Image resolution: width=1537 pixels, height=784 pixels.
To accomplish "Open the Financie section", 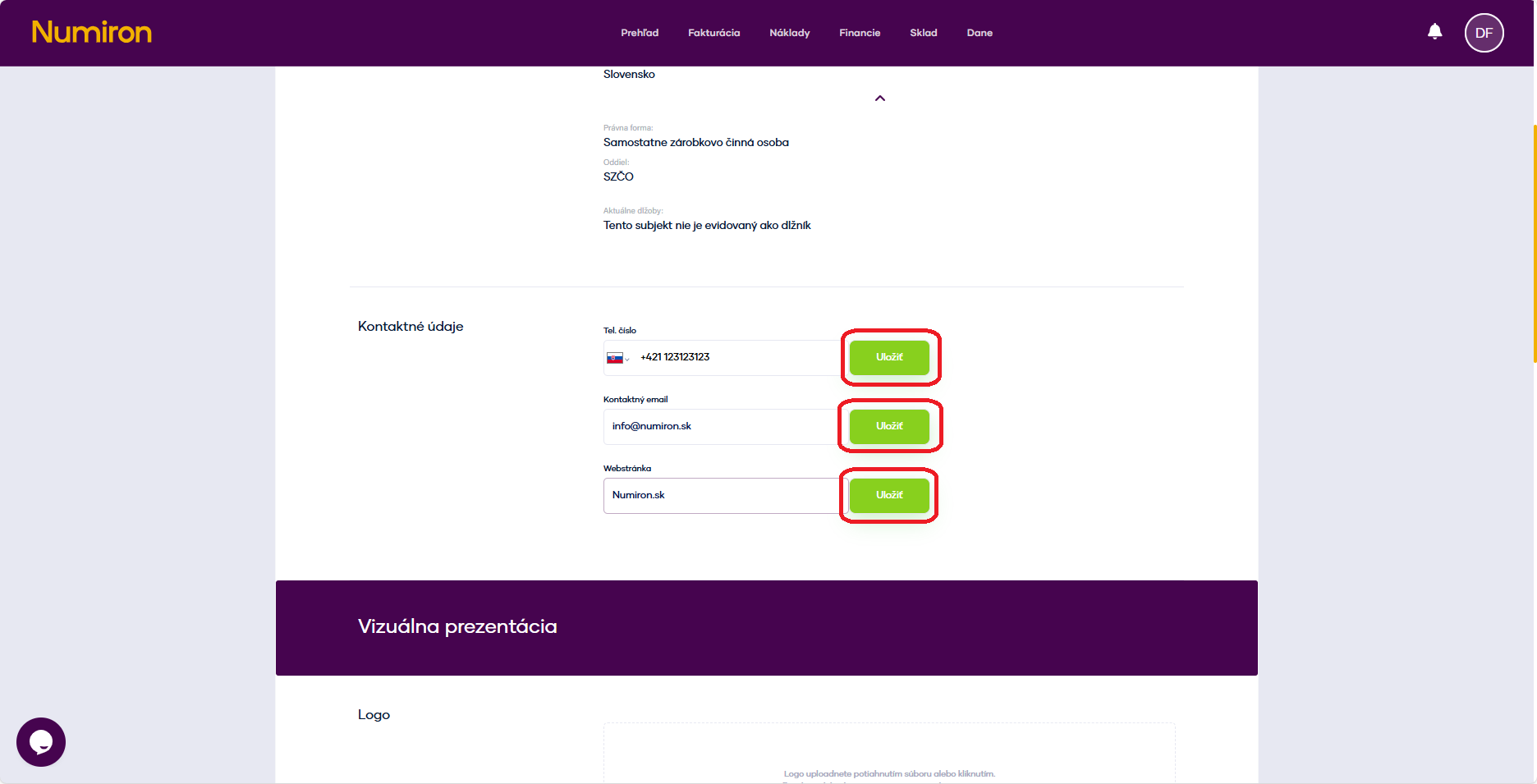I will [859, 33].
